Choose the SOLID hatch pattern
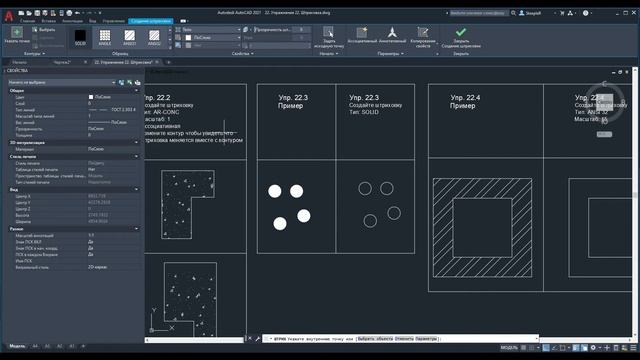Image resolution: width=640 pixels, height=360 pixels. click(80, 37)
